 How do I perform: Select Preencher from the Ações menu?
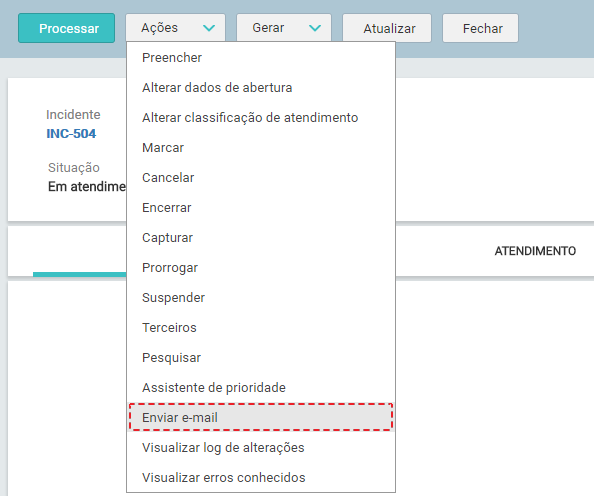(261, 58)
